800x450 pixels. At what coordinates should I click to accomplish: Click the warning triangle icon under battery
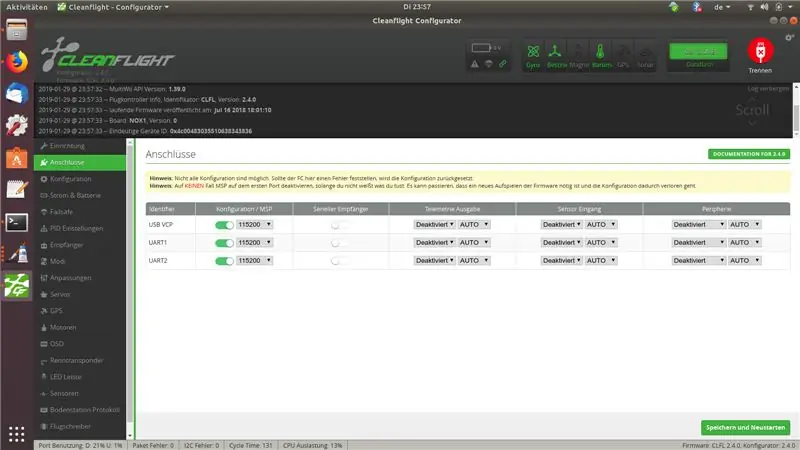pos(474,64)
